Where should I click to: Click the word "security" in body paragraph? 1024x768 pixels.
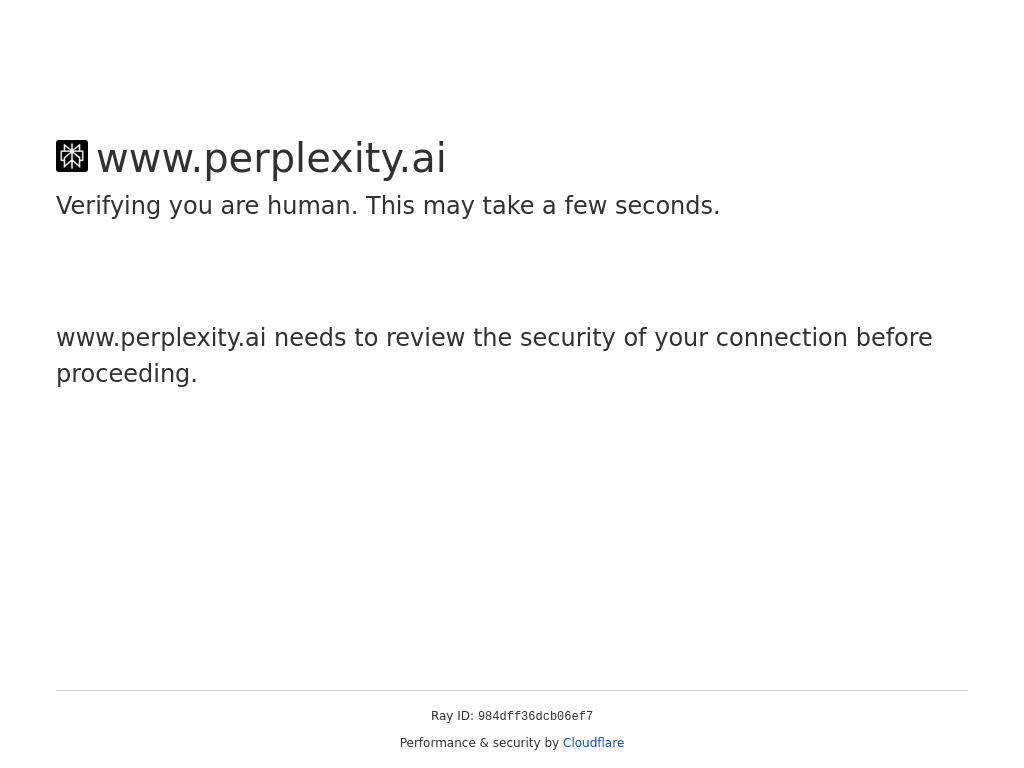click(x=567, y=338)
